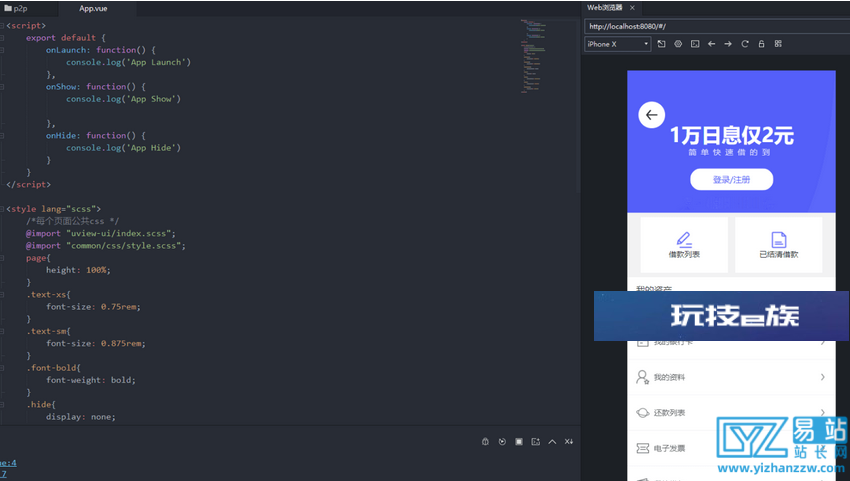This screenshot has width=850, height=481.
Task: Collapse the console panel with the chevron
Action: 552,441
